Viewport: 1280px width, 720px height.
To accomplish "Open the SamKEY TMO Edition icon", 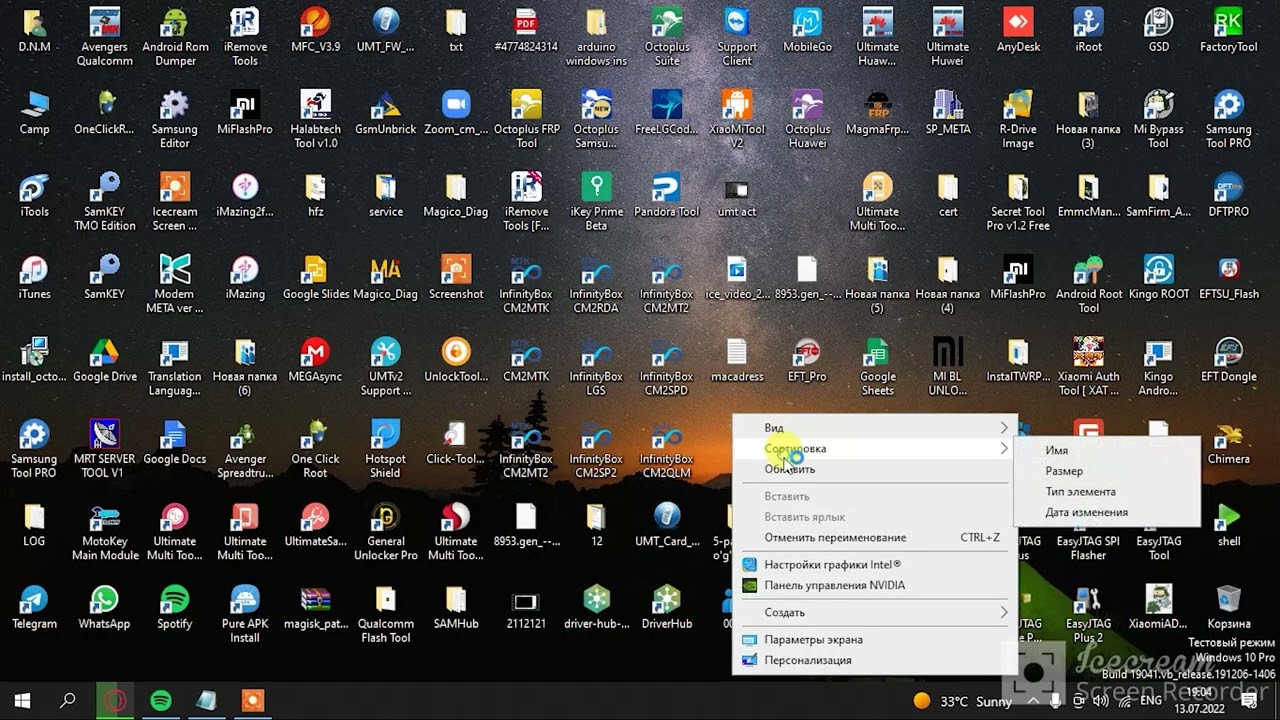I will pyautogui.click(x=105, y=201).
